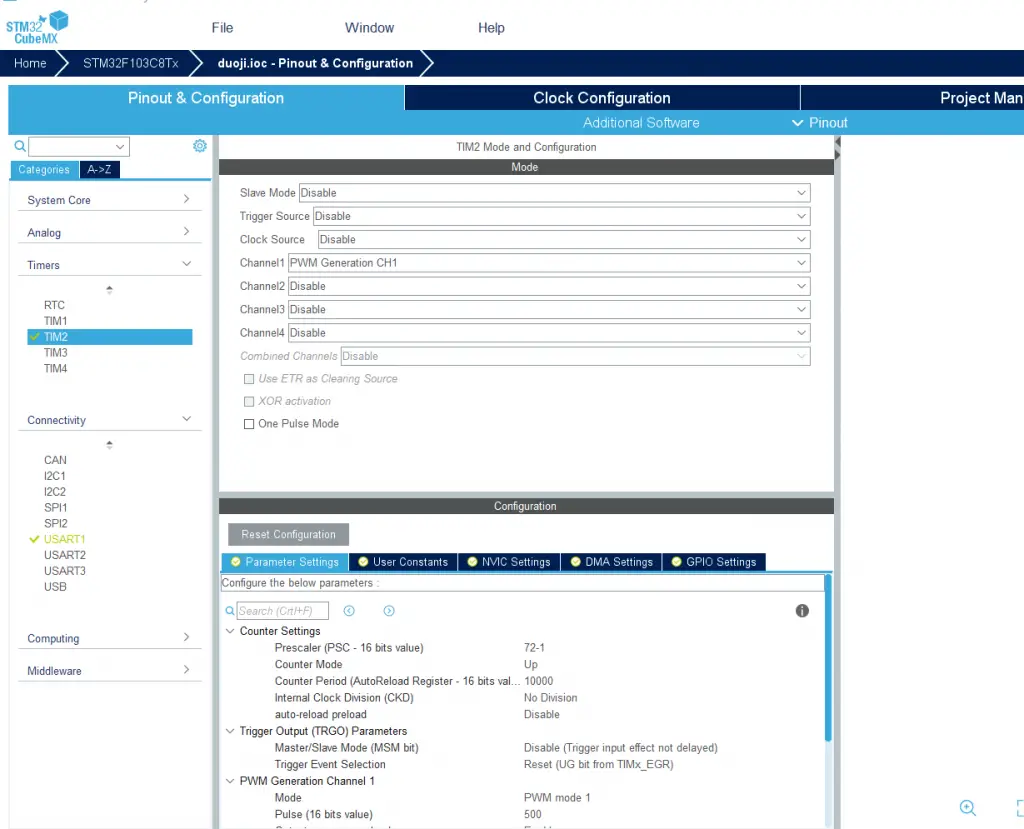Open the Combined Channels dropdown
The width and height of the screenshot is (1024, 829).
(575, 356)
